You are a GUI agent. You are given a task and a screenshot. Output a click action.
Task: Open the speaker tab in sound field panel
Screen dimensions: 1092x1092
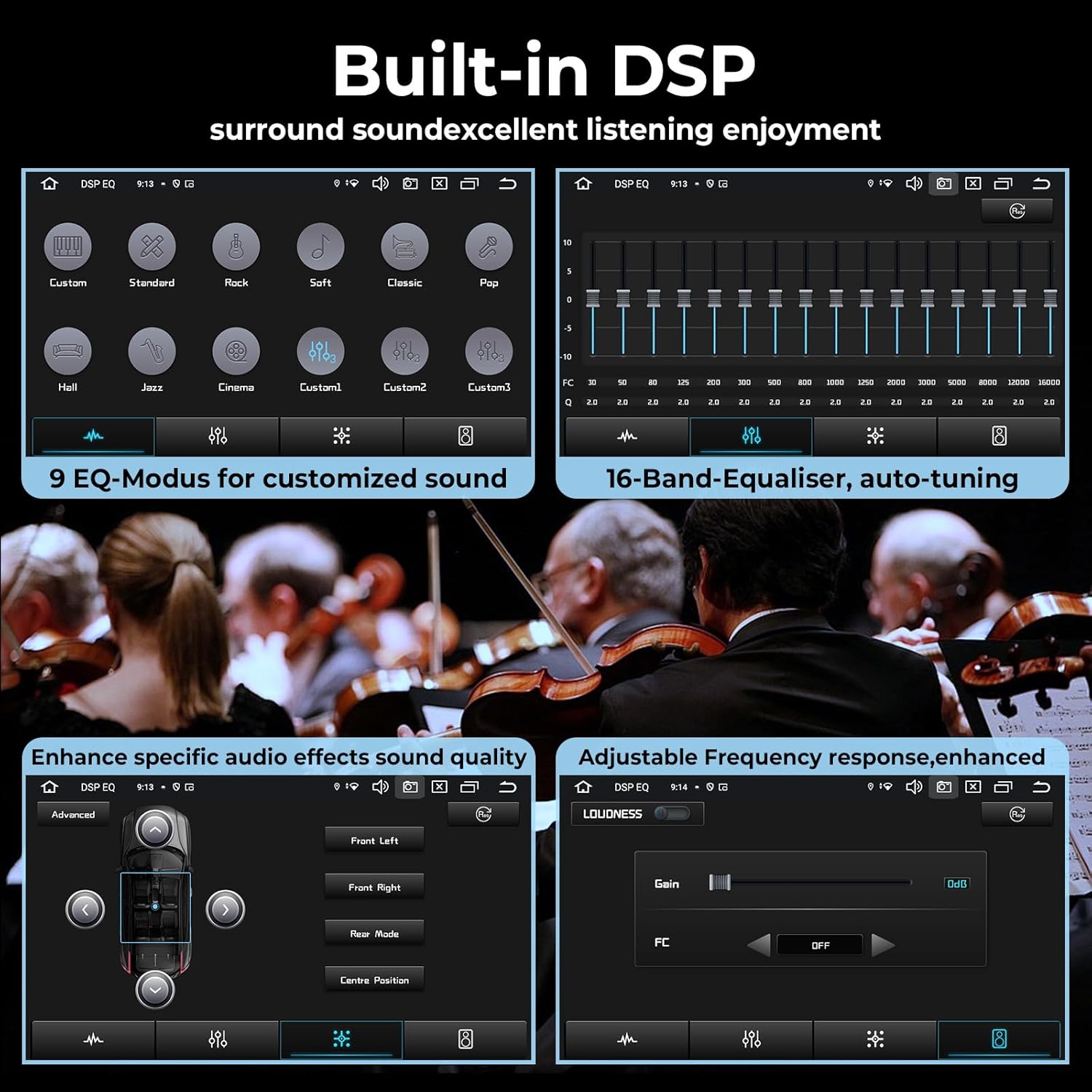[x=465, y=1039]
